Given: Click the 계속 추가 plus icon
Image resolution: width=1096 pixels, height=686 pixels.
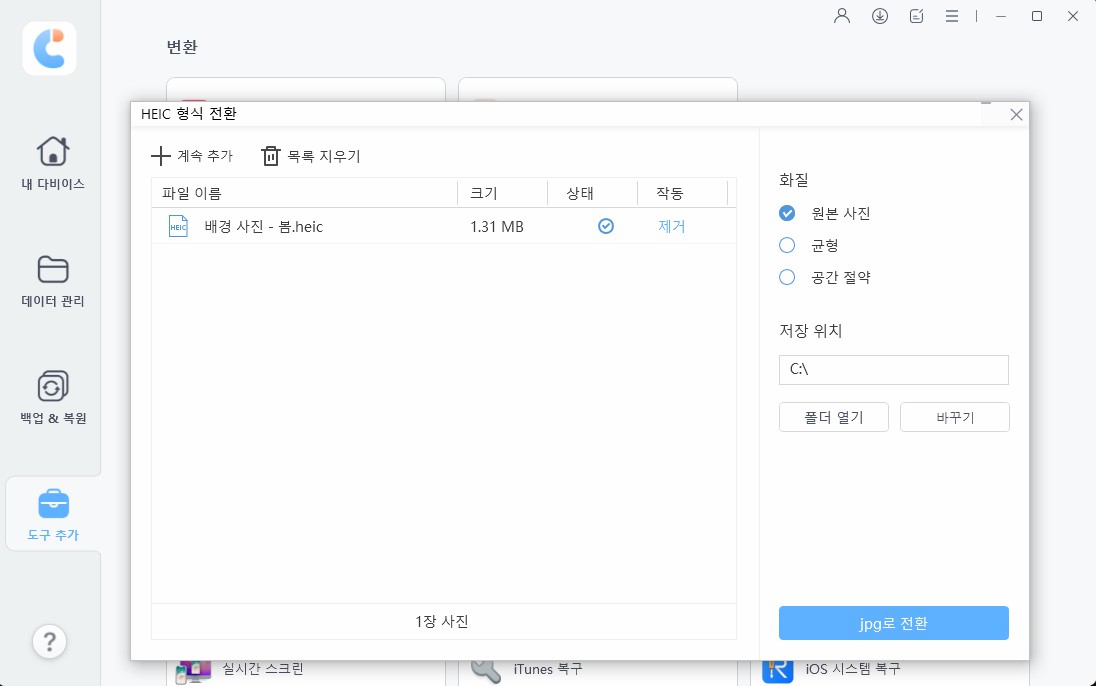Looking at the screenshot, I should 162,156.
